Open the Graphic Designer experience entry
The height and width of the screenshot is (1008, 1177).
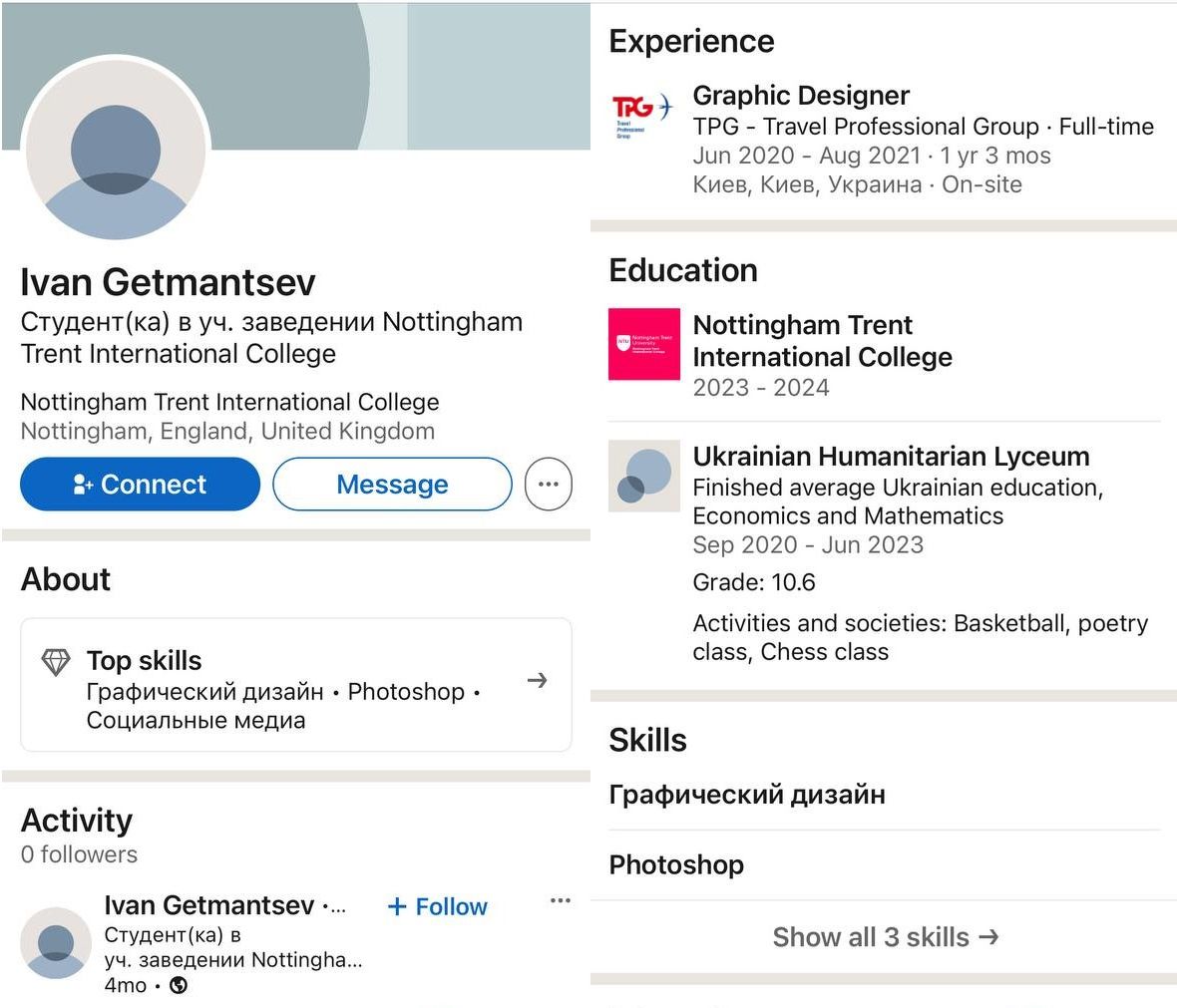coord(801,96)
